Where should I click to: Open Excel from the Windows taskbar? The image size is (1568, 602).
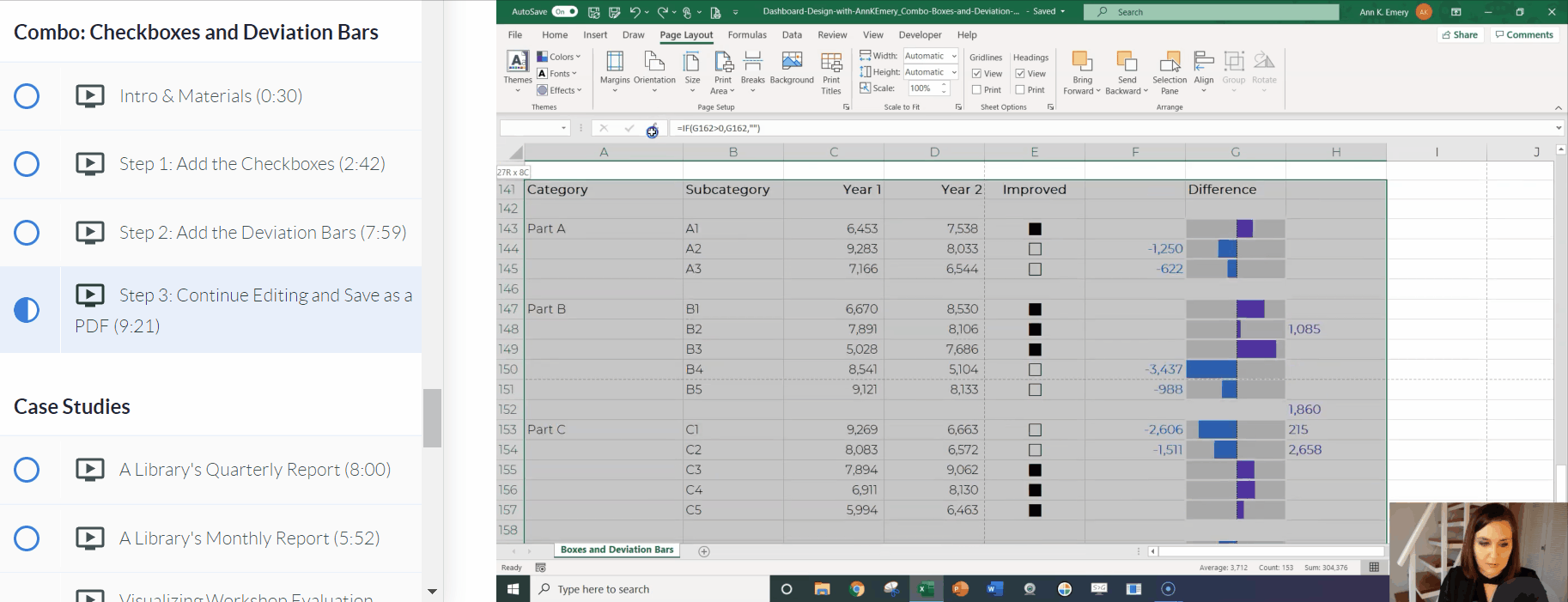[x=926, y=589]
